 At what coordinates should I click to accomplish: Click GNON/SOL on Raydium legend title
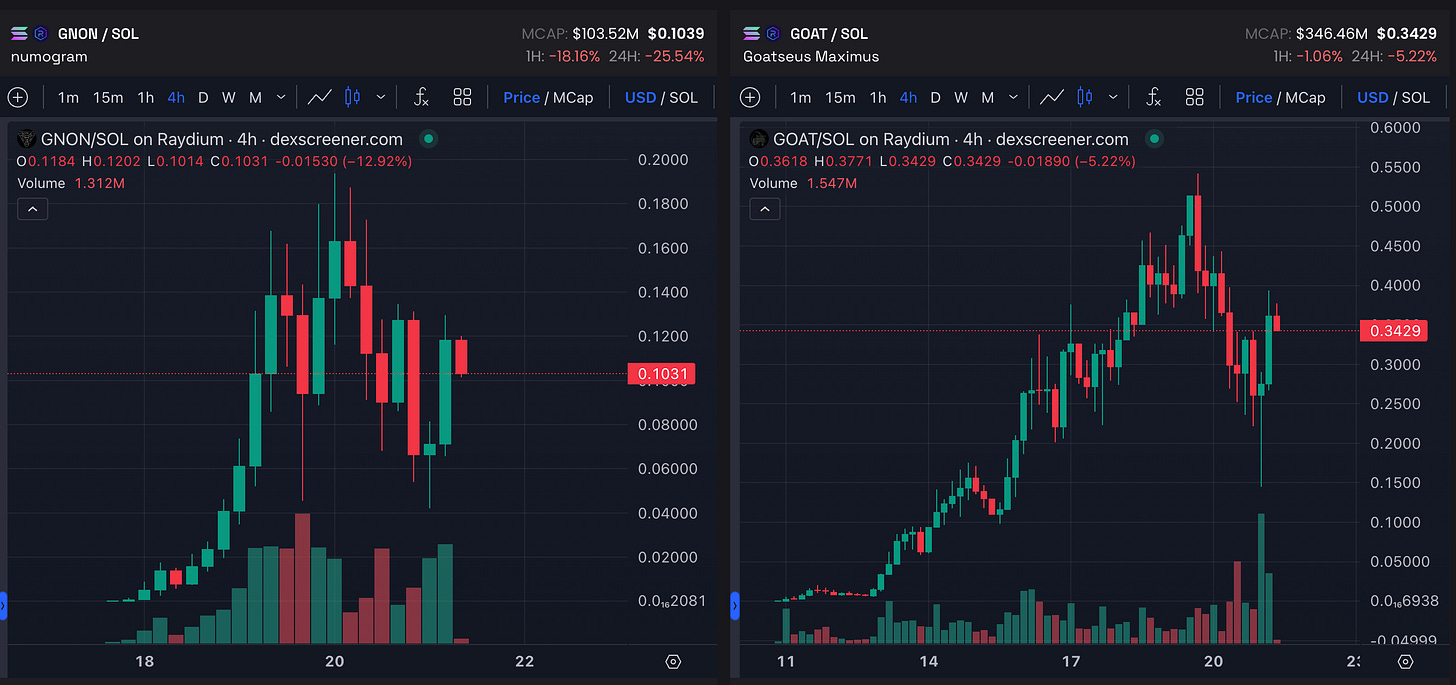point(222,139)
